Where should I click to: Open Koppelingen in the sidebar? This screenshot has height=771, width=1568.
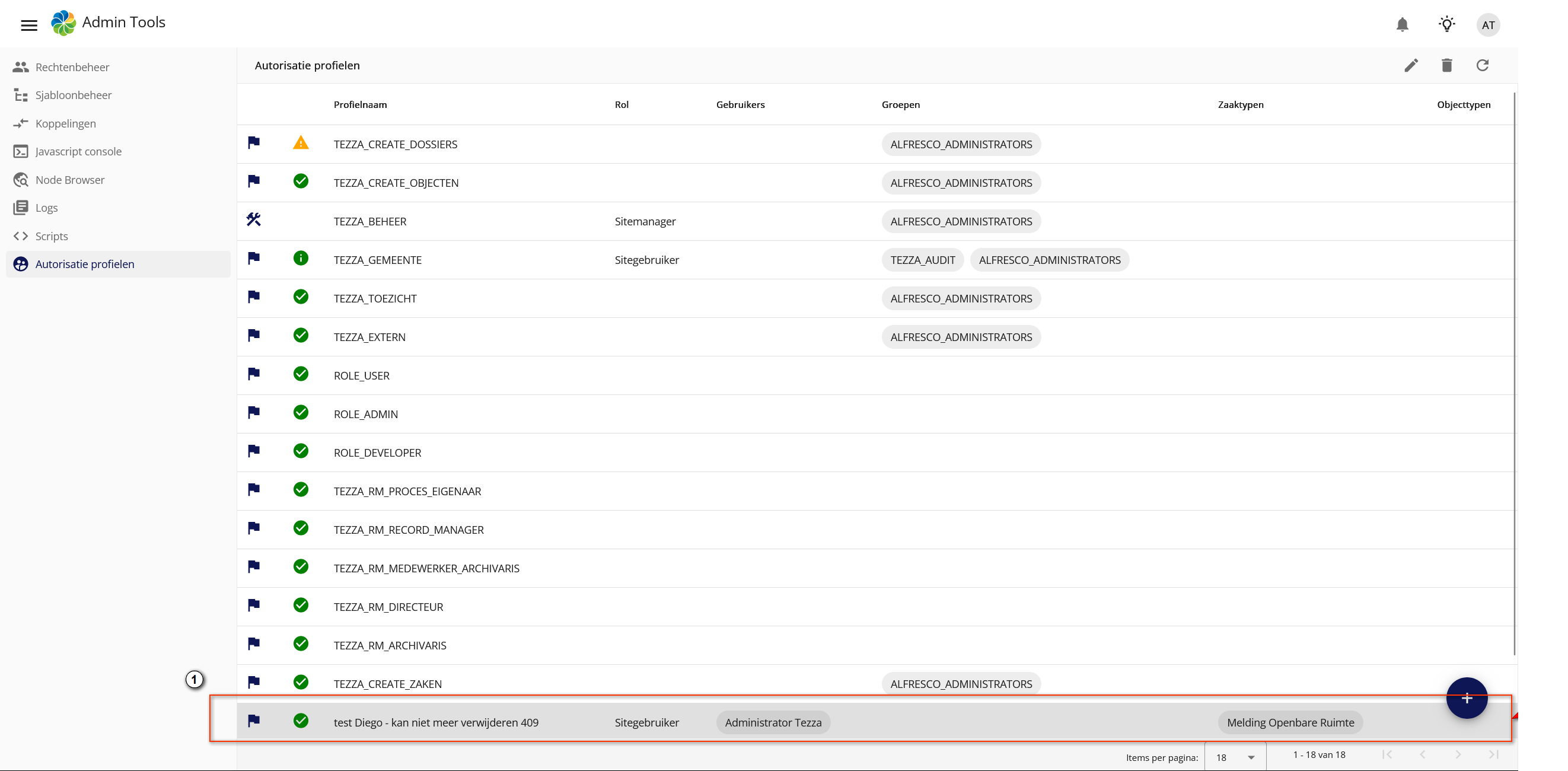click(x=118, y=123)
